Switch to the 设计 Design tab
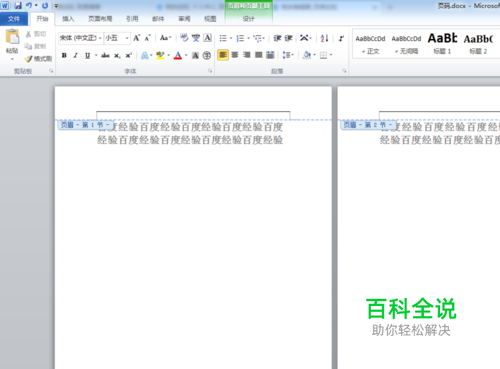The height and width of the screenshot is (369, 500). (x=249, y=19)
